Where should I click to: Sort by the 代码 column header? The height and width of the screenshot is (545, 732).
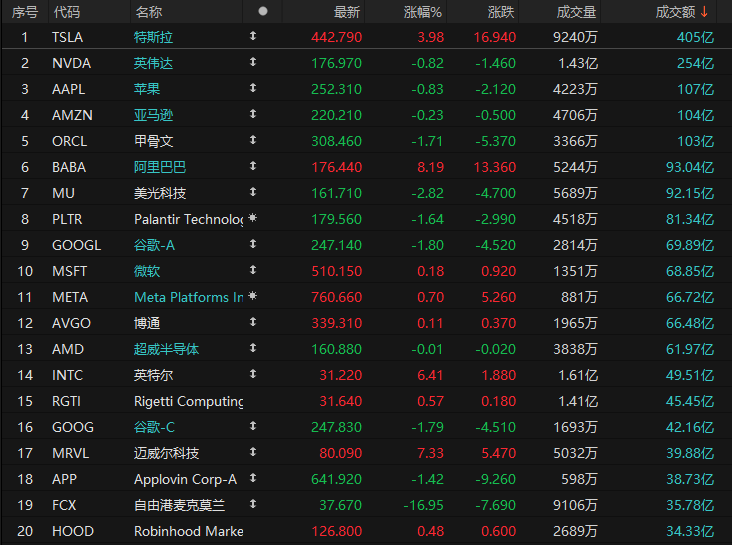[x=67, y=12]
